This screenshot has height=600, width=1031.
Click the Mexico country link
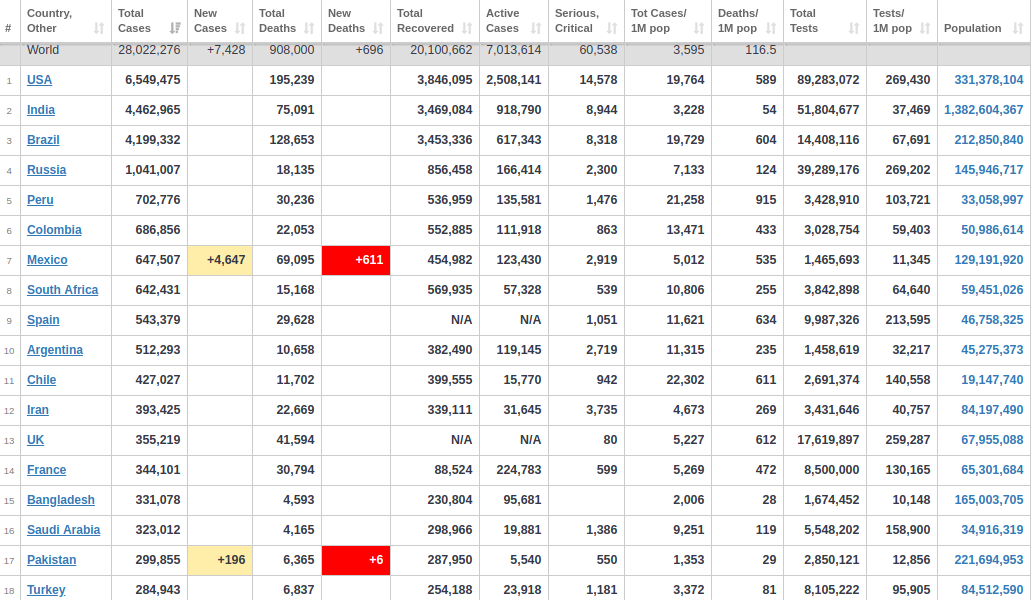pyautogui.click(x=47, y=260)
